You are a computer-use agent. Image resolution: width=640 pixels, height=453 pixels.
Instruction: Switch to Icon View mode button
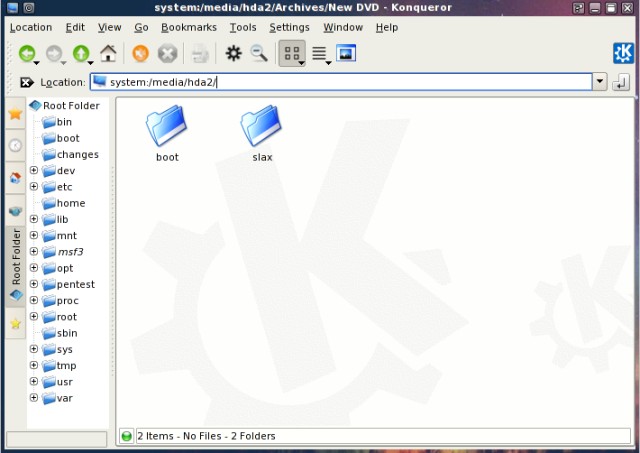pos(291,53)
